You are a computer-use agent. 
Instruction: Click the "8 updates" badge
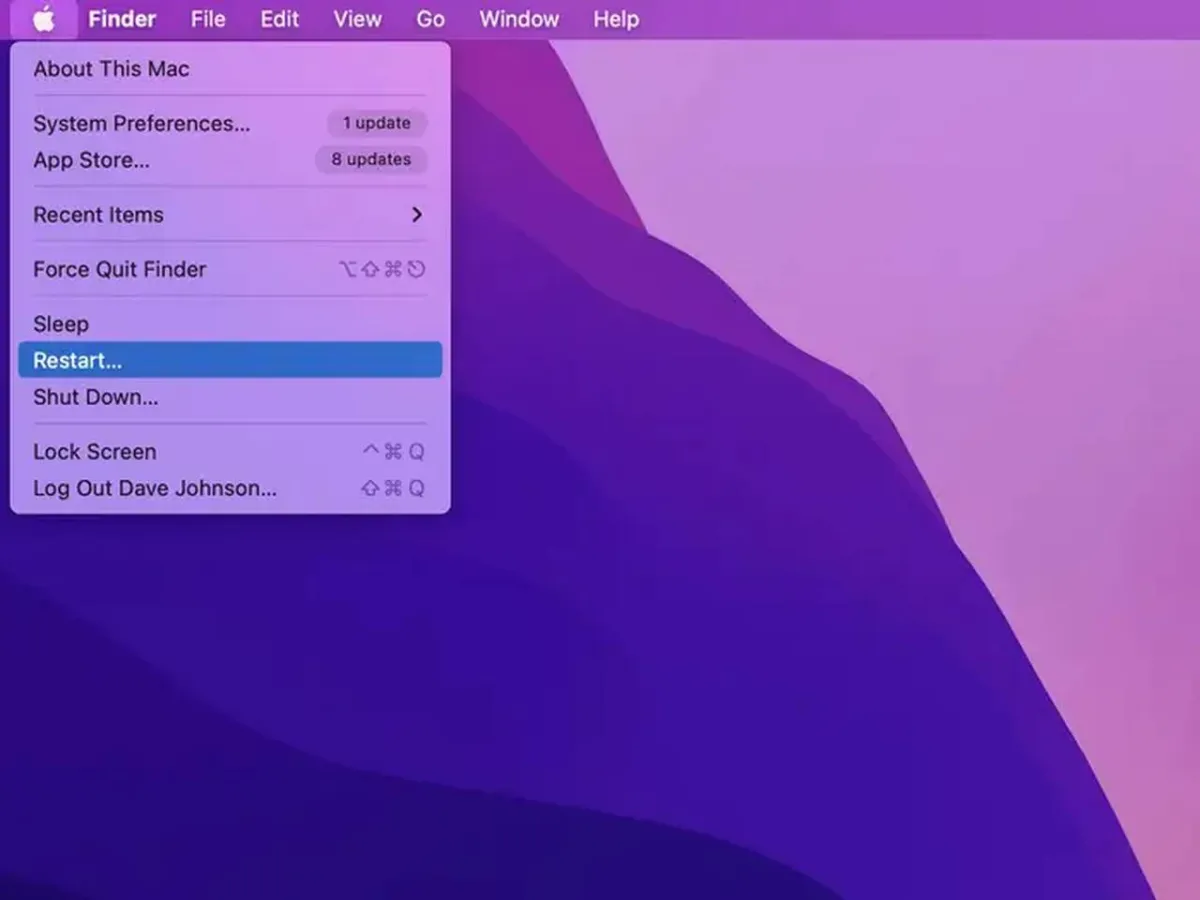[371, 159]
